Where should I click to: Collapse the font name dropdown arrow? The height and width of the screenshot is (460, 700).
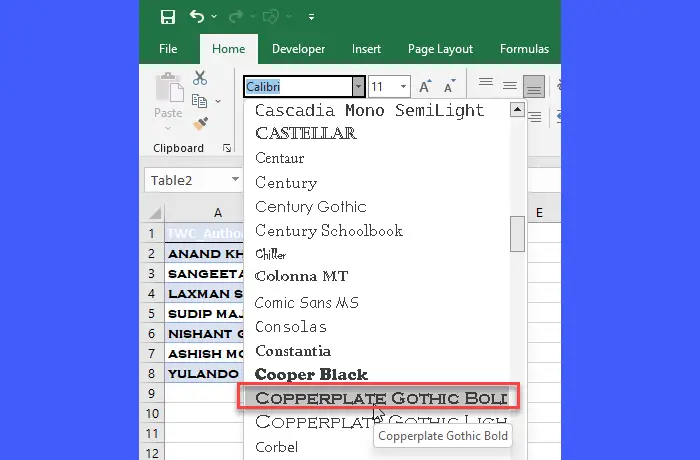[358, 87]
